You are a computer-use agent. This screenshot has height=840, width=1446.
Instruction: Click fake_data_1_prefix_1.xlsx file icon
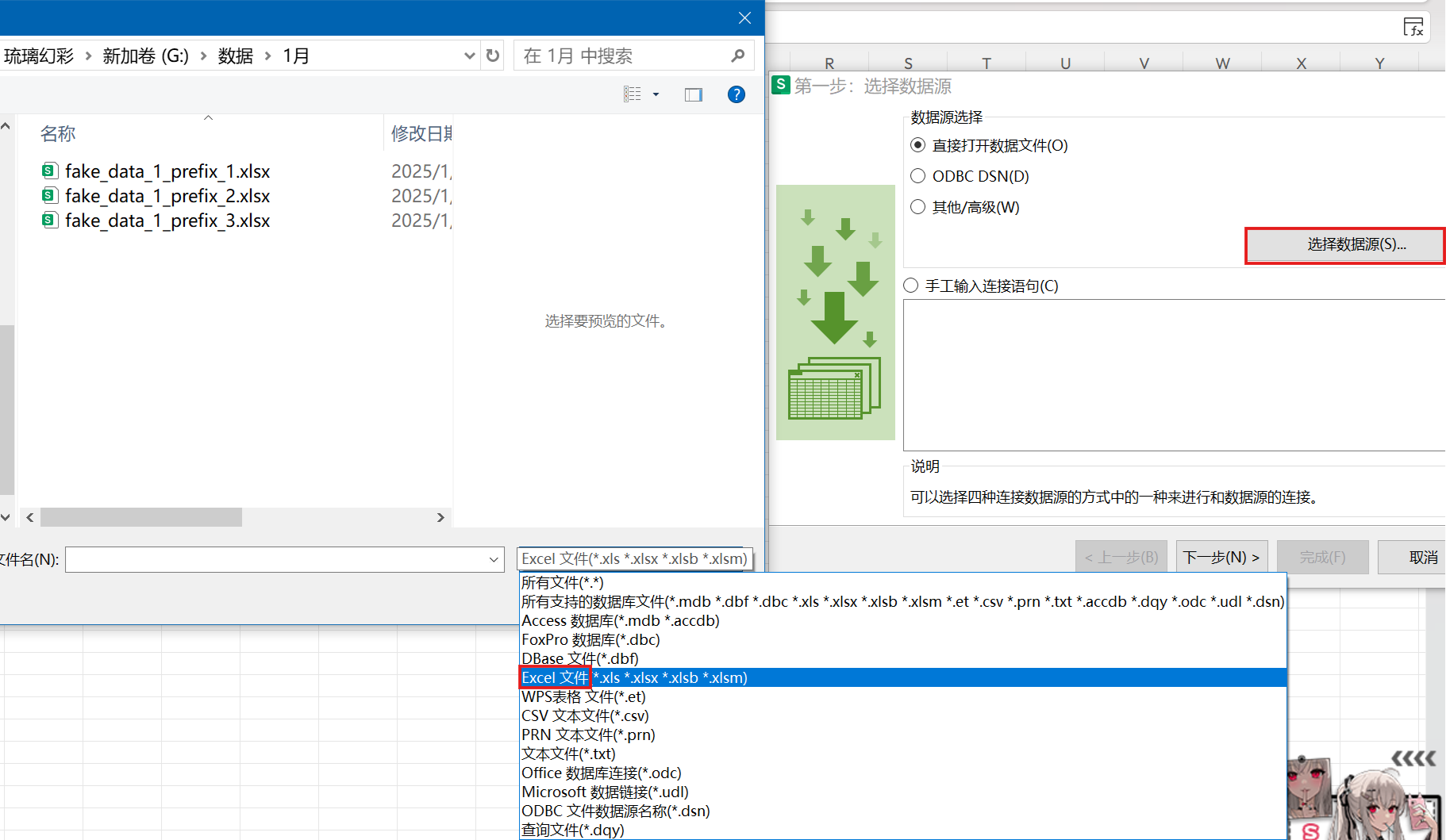tap(50, 171)
